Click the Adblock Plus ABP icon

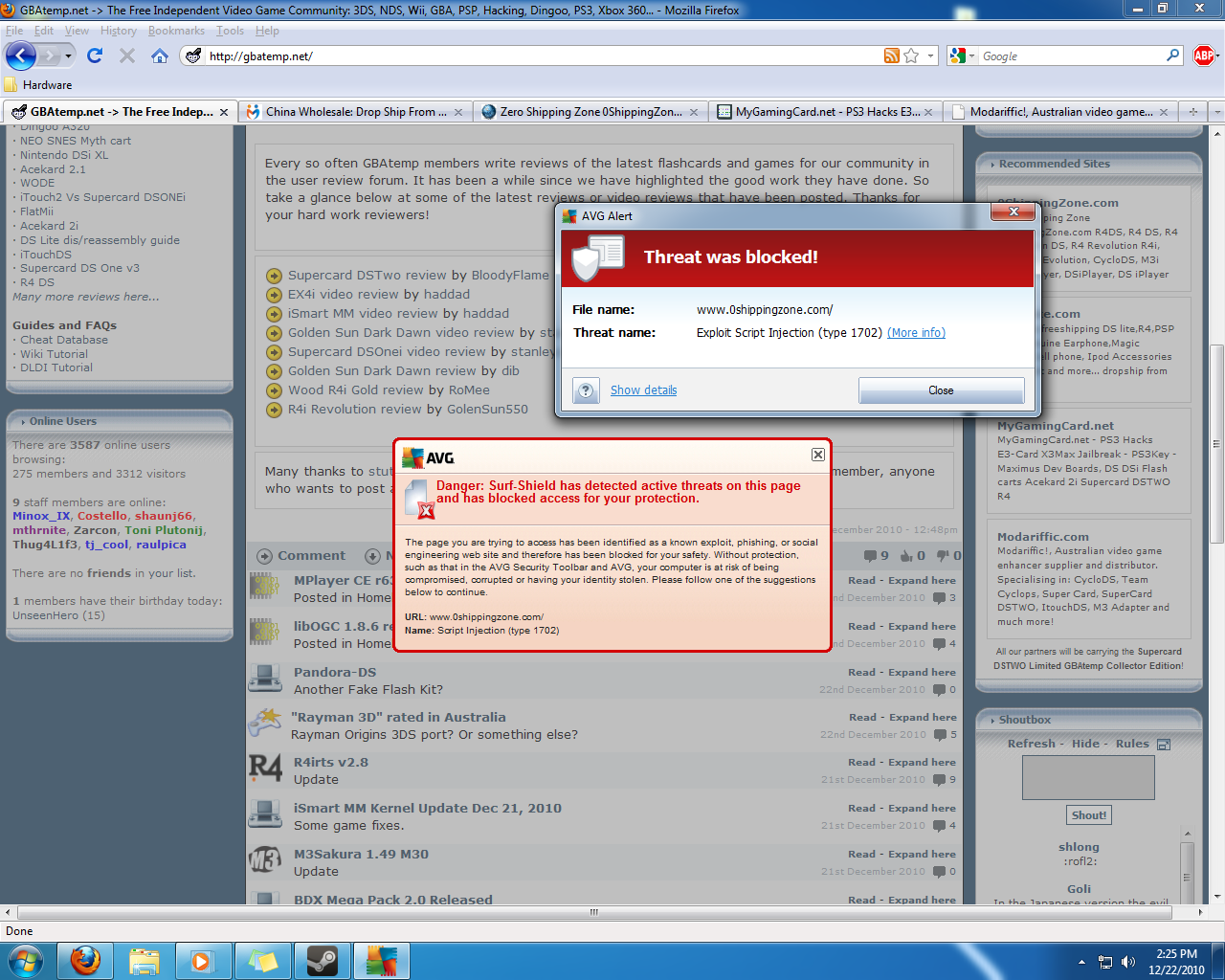(1204, 56)
